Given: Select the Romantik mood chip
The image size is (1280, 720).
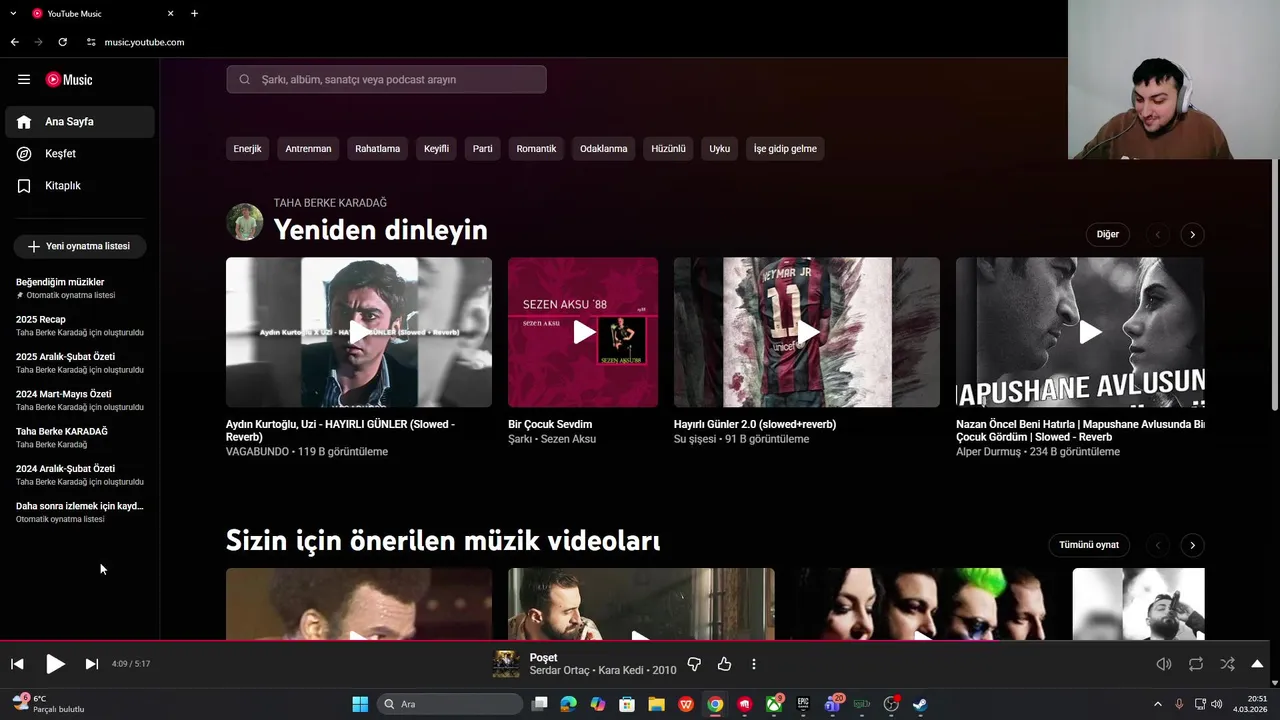Looking at the screenshot, I should tap(536, 149).
